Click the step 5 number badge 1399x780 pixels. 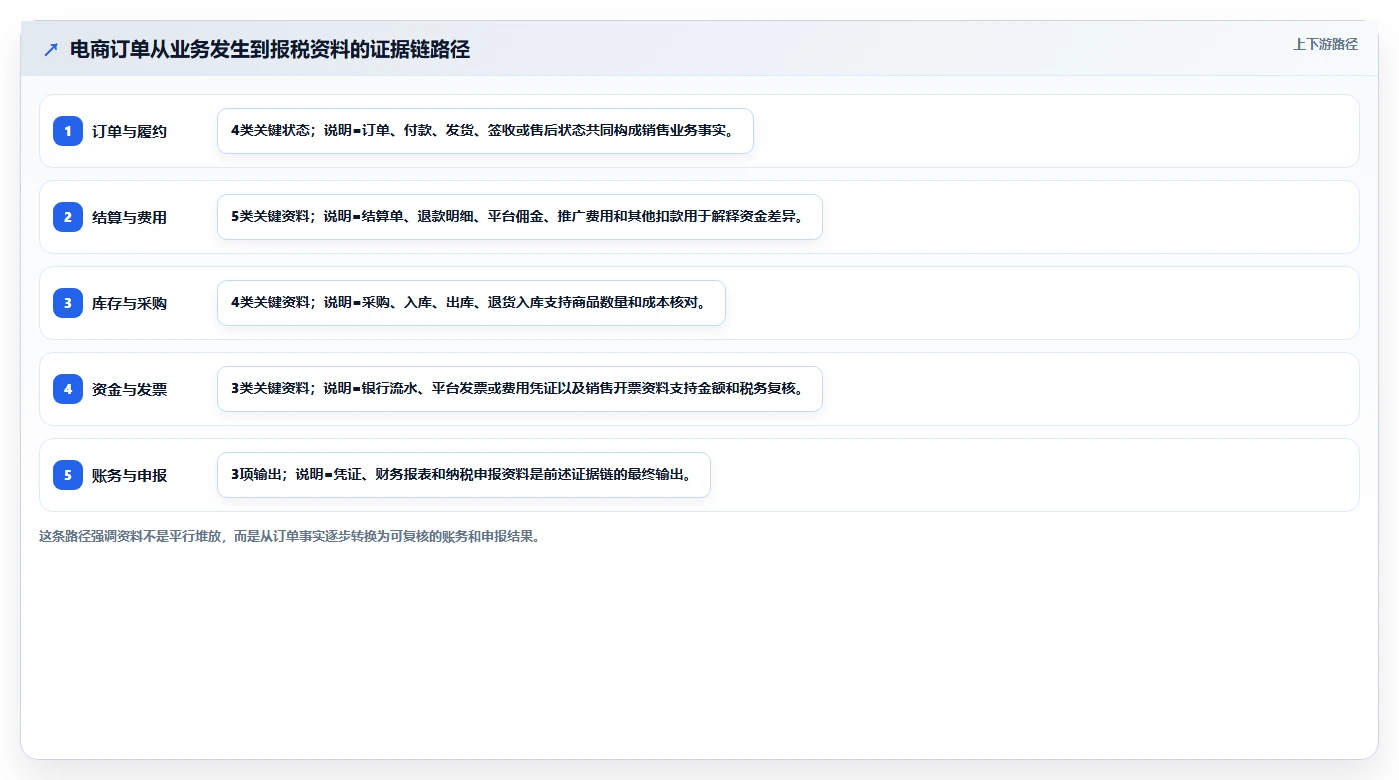pyautogui.click(x=68, y=475)
